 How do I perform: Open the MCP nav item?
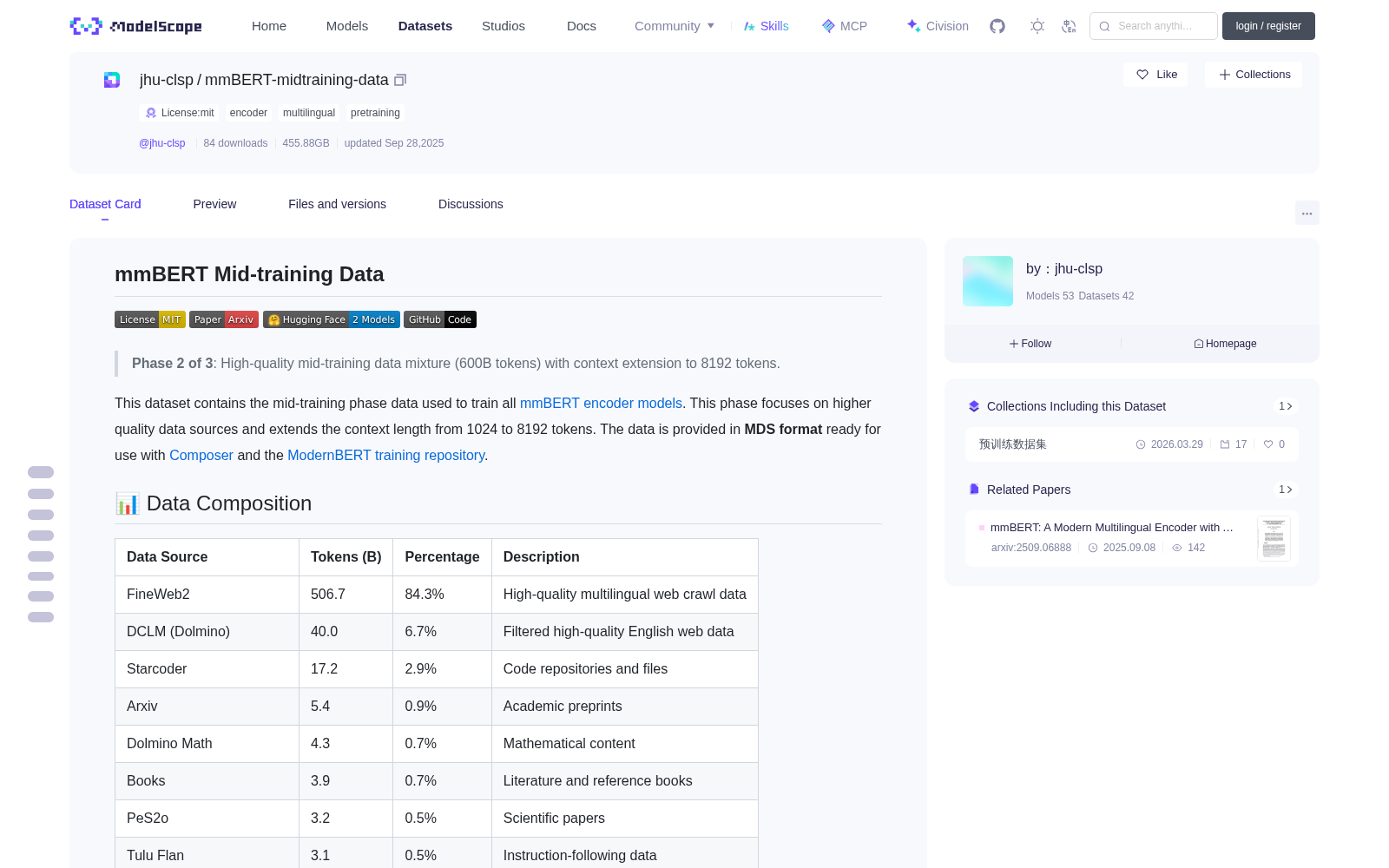pos(845,26)
